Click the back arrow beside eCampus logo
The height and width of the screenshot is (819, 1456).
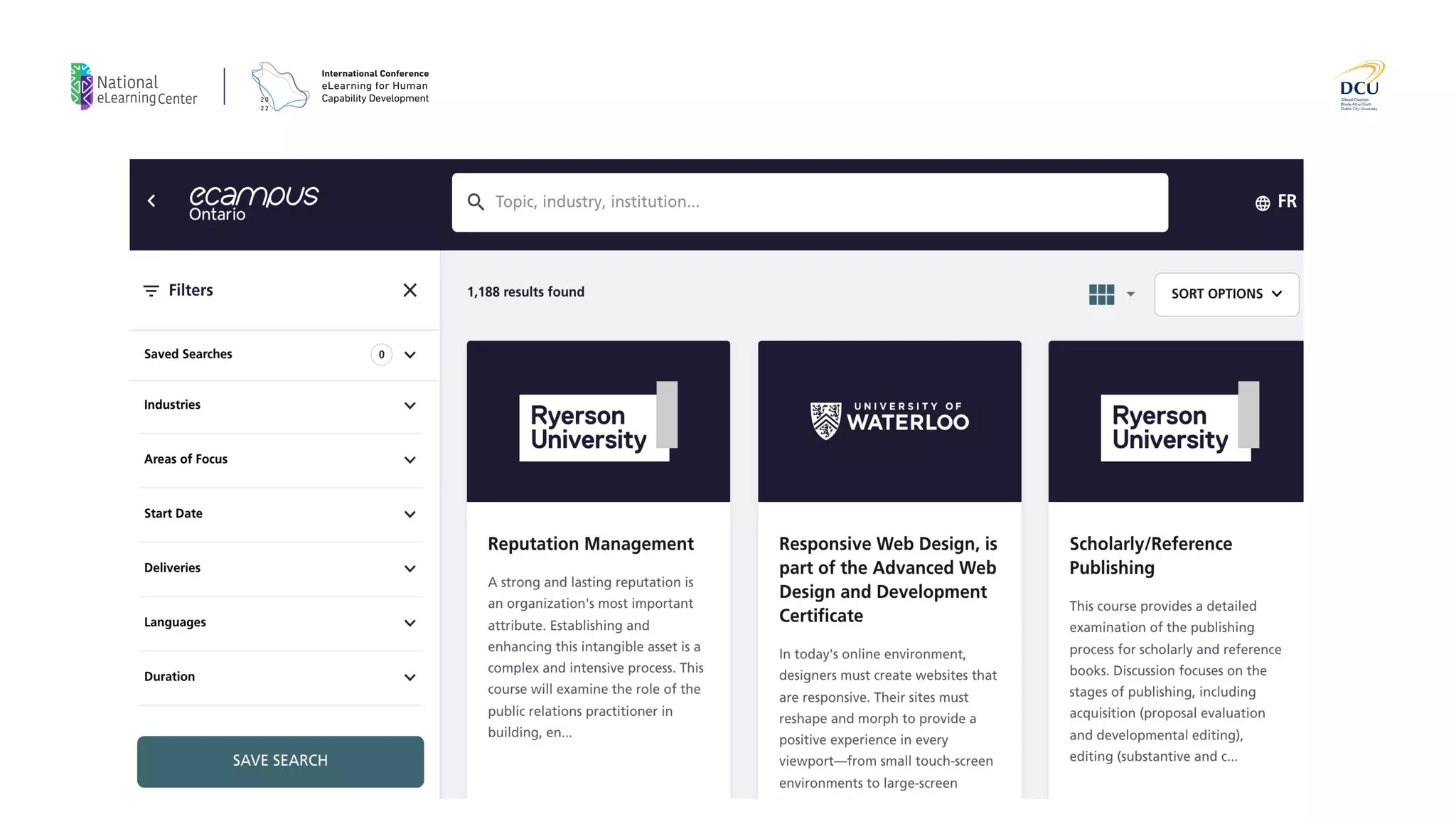pyautogui.click(x=151, y=201)
